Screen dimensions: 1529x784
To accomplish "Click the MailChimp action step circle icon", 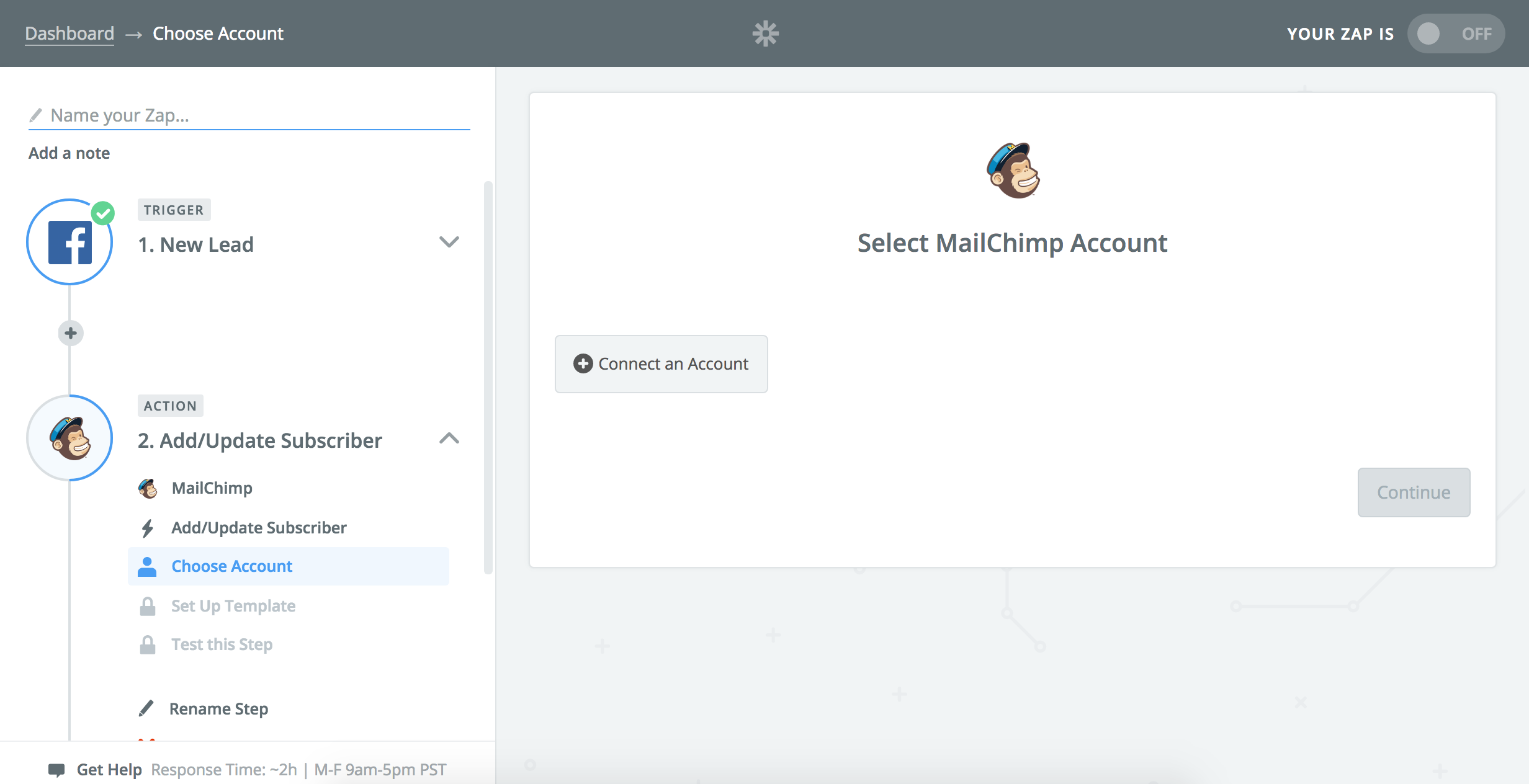I will tap(69, 438).
